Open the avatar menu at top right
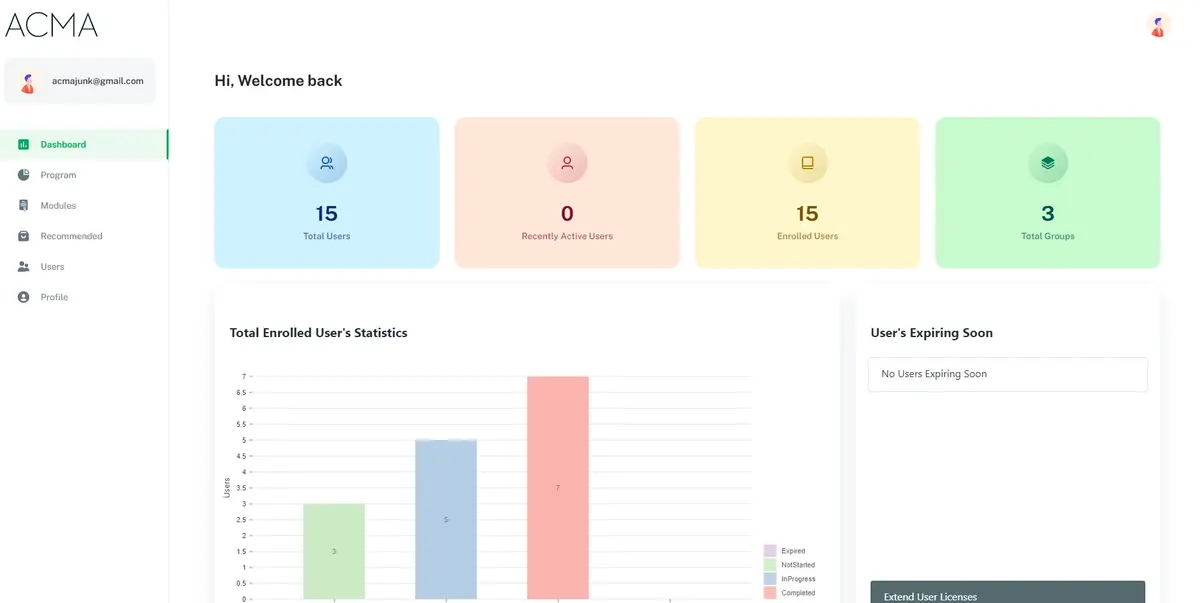1200x603 pixels. click(x=1158, y=26)
